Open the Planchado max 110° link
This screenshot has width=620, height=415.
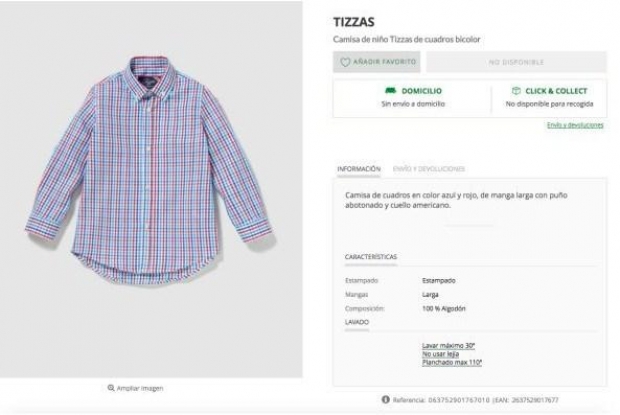pos(453,362)
